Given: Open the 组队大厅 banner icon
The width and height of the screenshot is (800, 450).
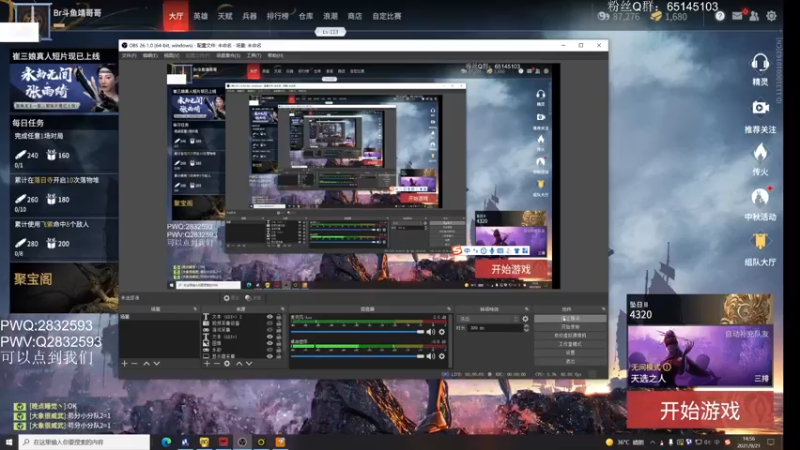Looking at the screenshot, I should coord(760,241).
